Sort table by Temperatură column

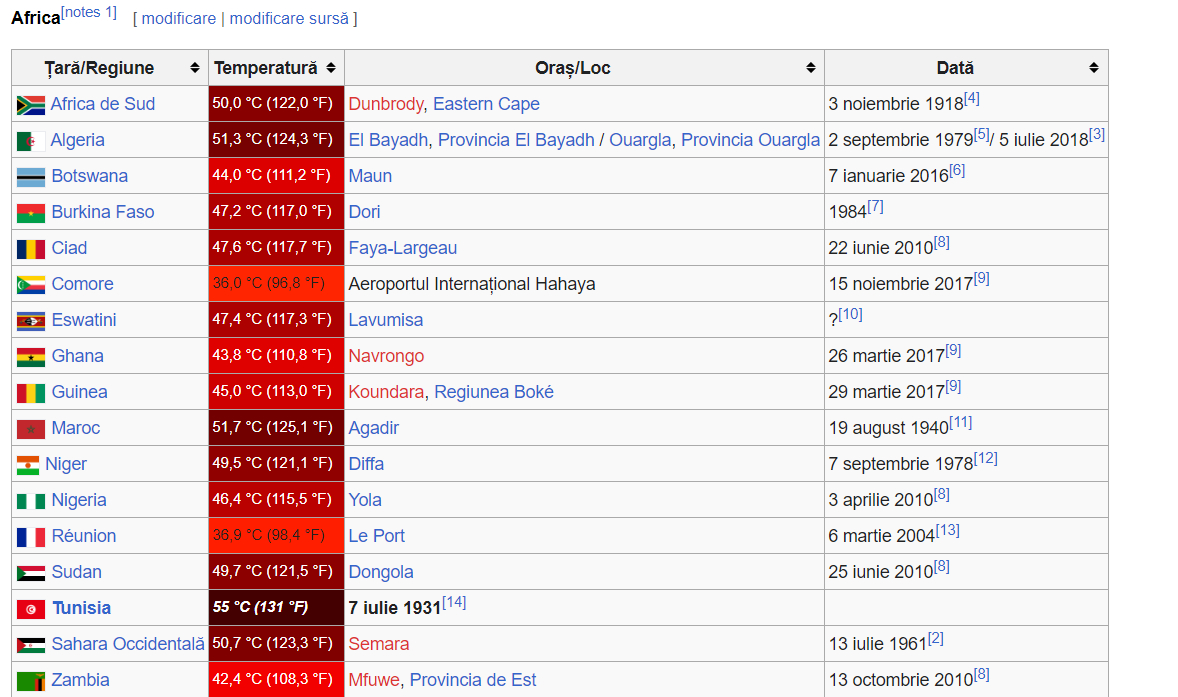pyautogui.click(x=331, y=68)
